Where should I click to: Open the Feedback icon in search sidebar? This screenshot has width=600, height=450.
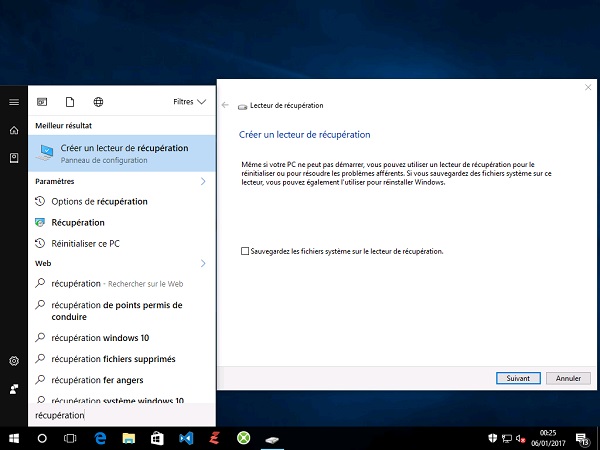[14, 389]
